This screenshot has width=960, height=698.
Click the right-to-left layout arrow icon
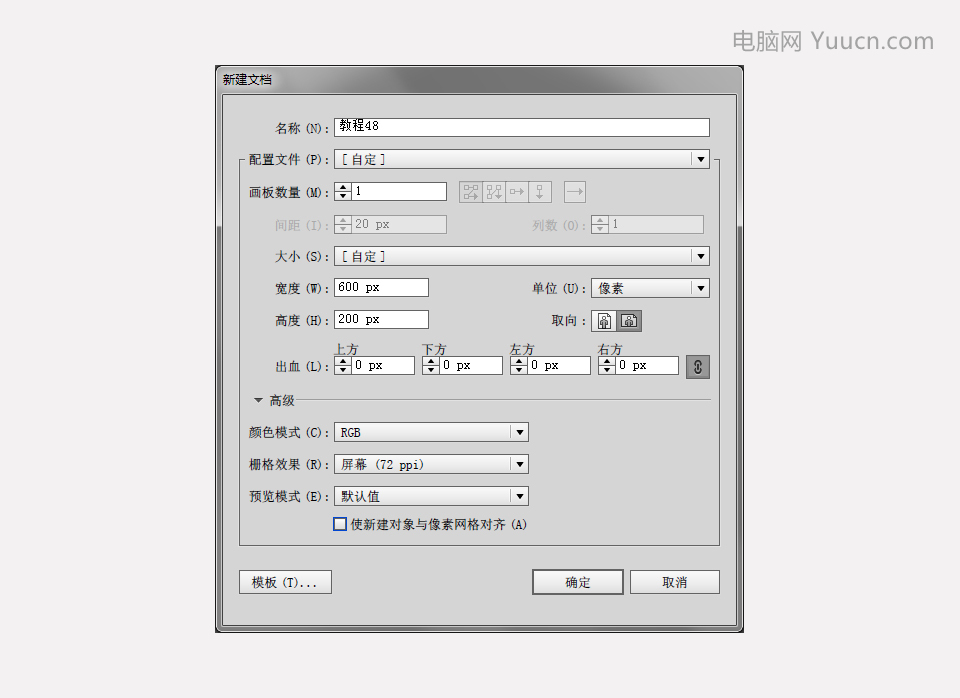(574, 192)
